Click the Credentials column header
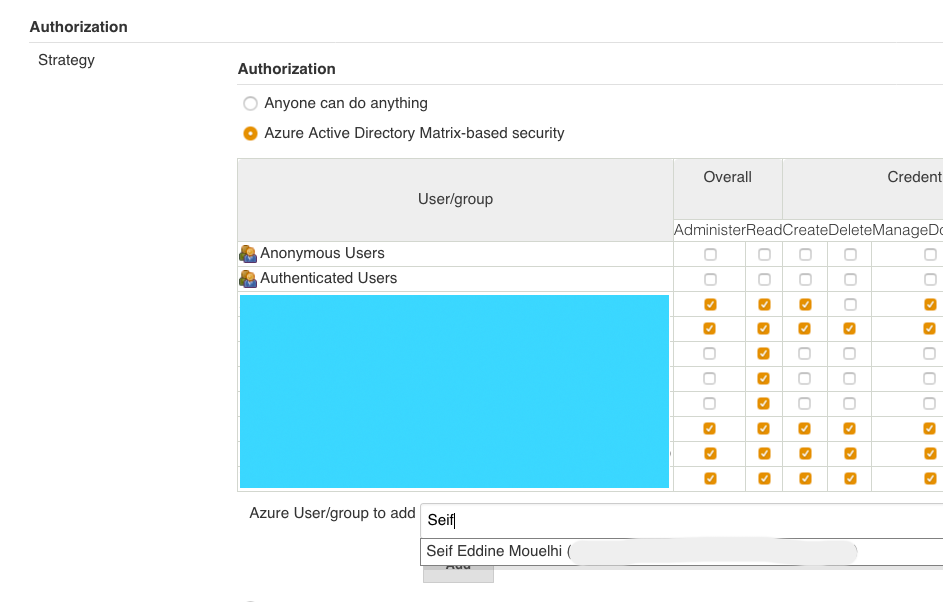This screenshot has height=602, width=943. [914, 177]
